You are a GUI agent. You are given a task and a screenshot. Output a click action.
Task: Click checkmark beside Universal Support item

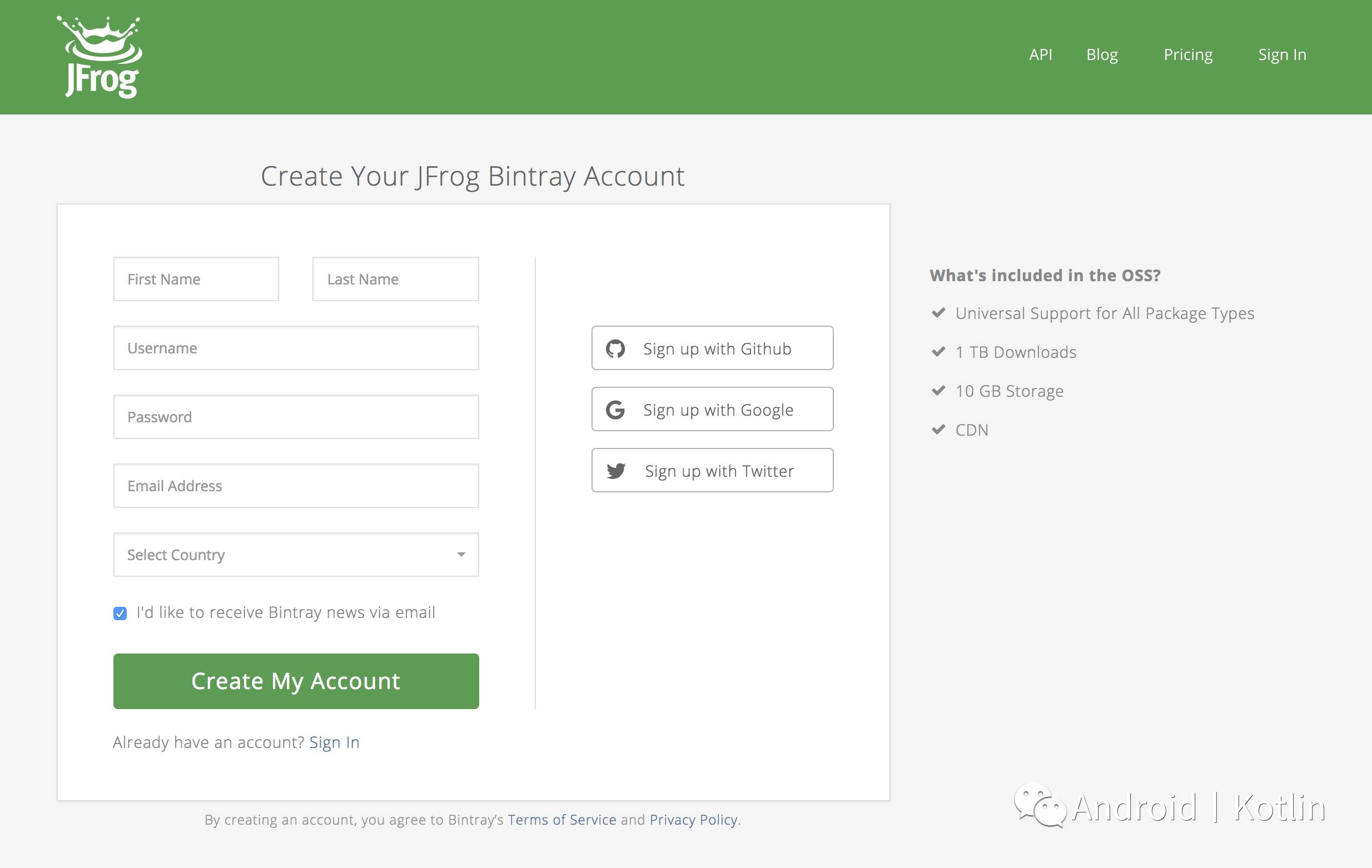(938, 313)
